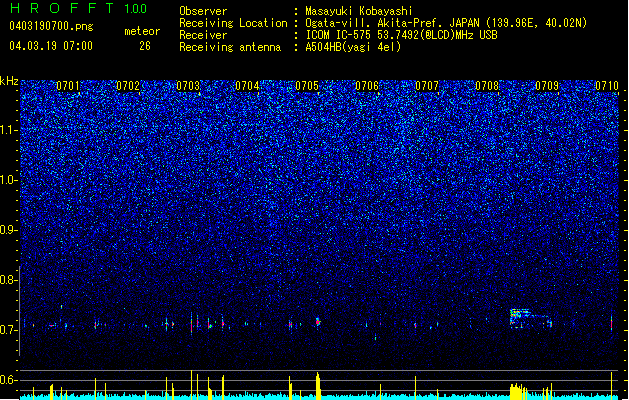Click the Receiving antenna label
Viewport: 629px width, 400px height.
point(230,47)
